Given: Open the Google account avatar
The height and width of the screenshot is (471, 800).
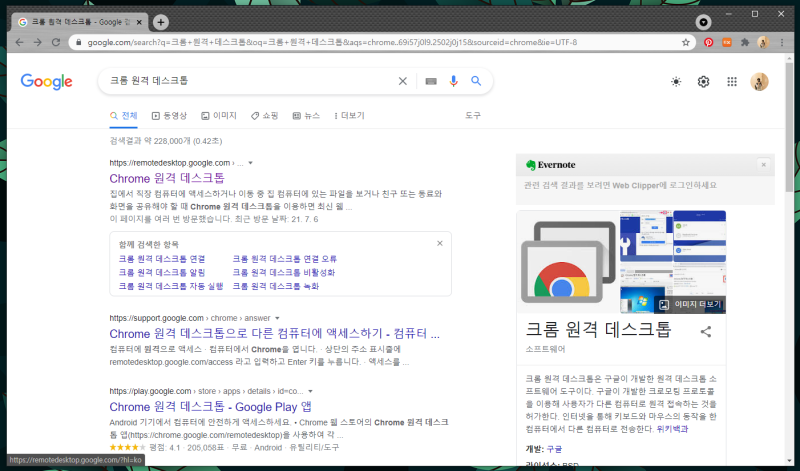Looking at the screenshot, I should coord(759,82).
